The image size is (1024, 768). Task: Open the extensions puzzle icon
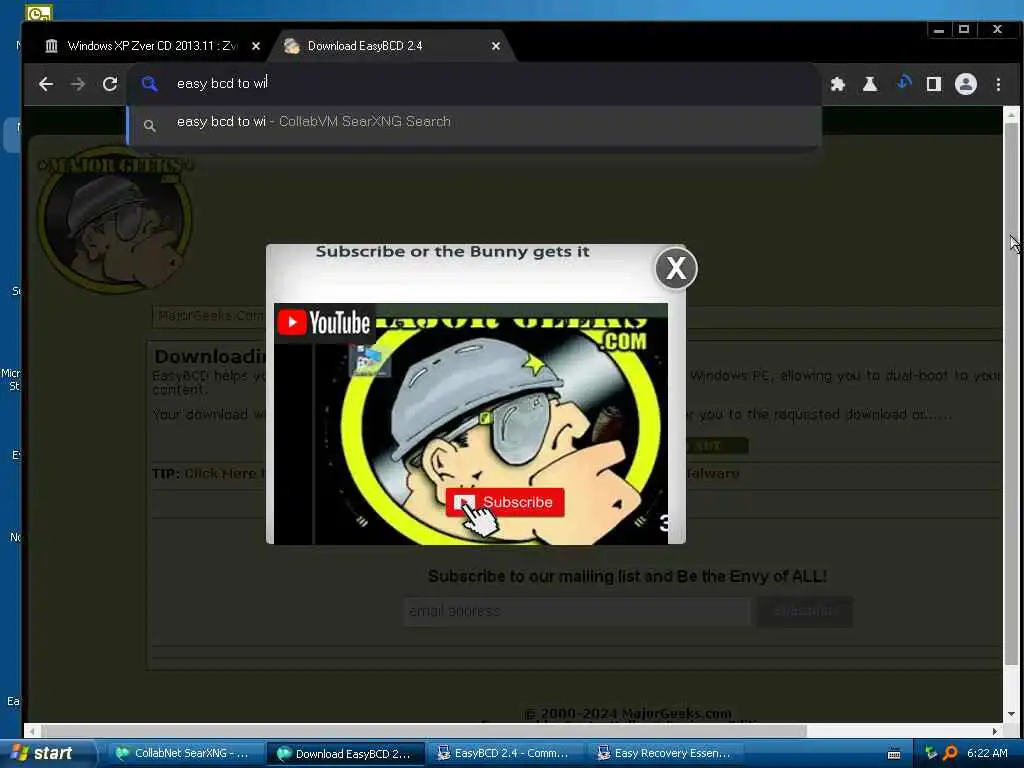838,84
